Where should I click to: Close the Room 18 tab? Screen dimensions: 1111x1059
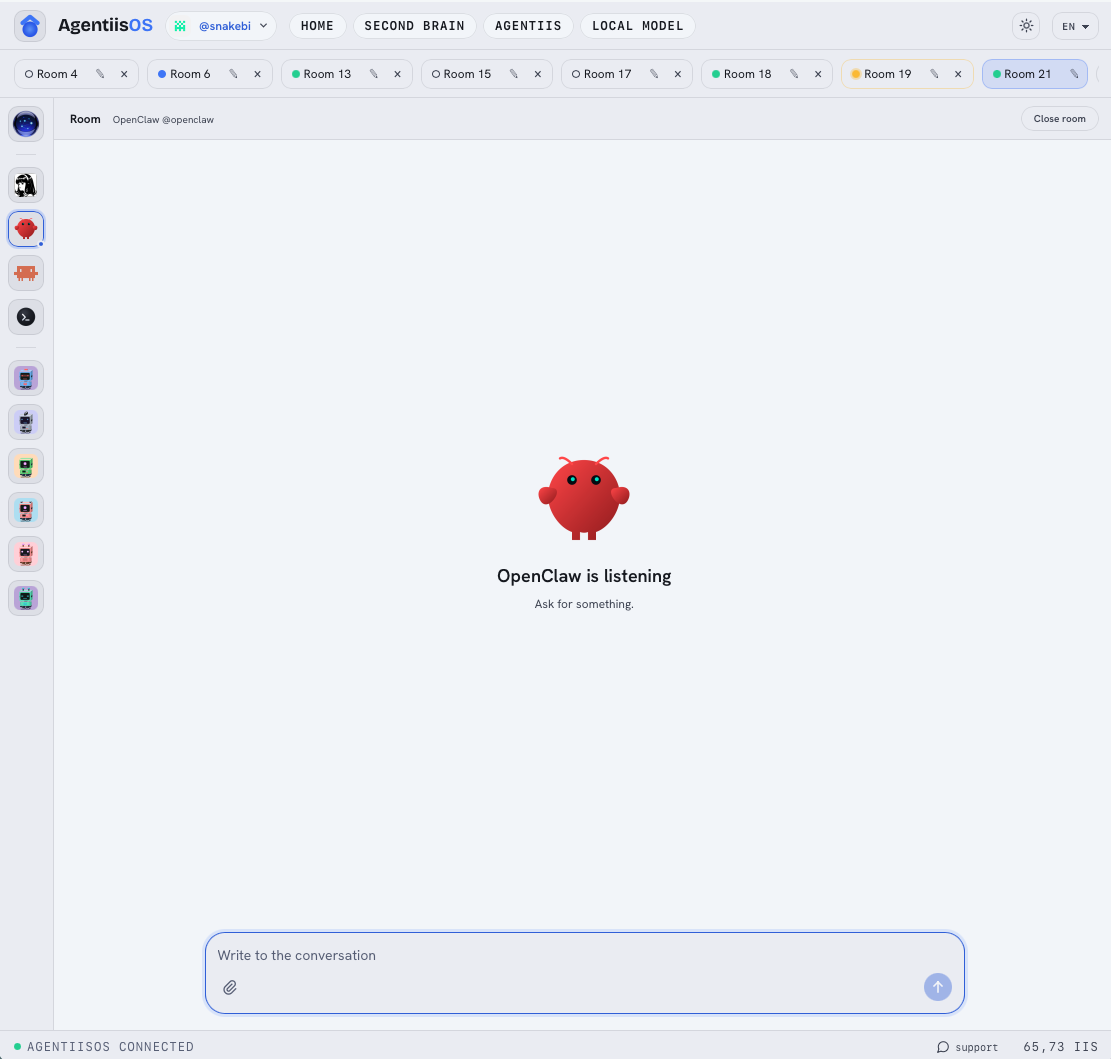pos(818,74)
